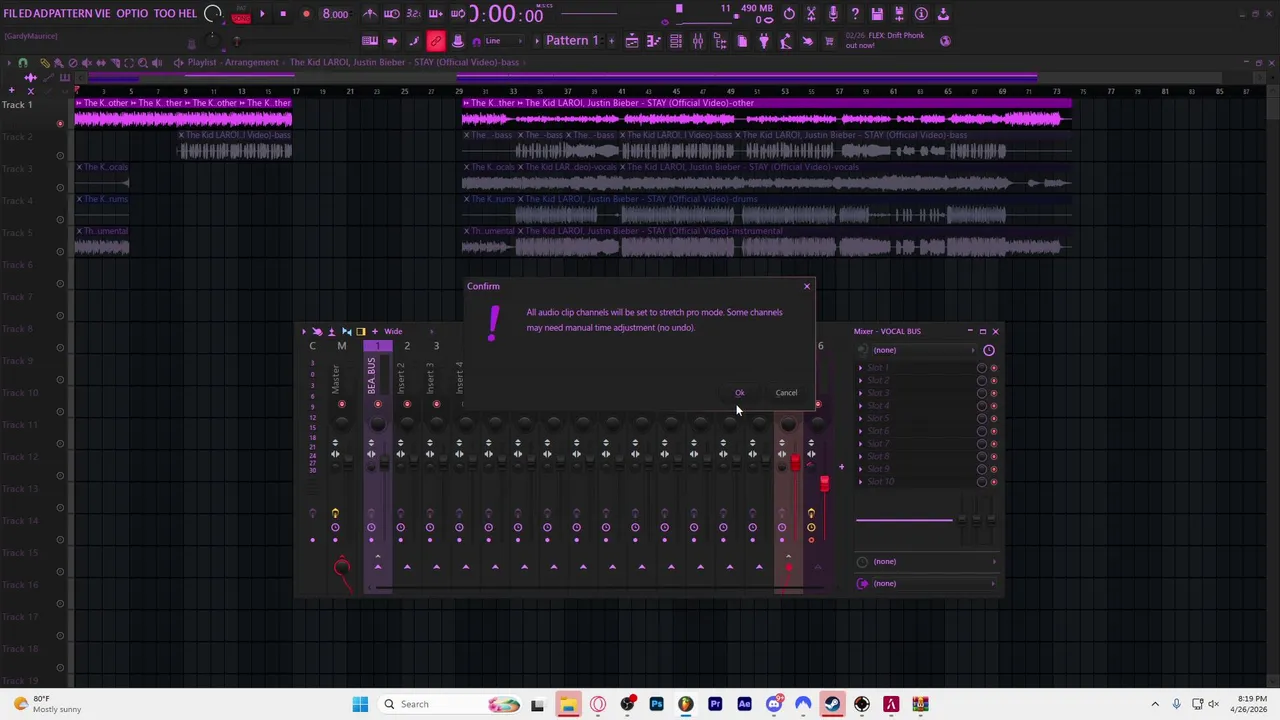Mute Track 2 in the playlist
This screenshot has height=720, width=1280.
60,155
